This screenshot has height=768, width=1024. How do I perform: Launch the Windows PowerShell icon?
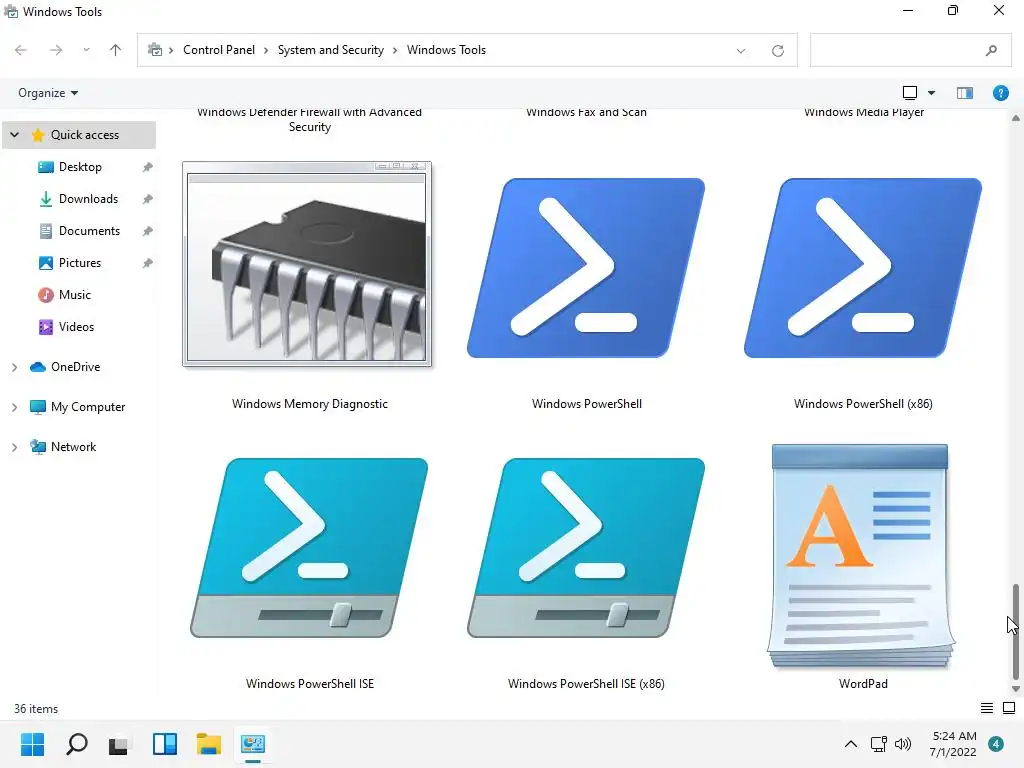click(x=586, y=268)
